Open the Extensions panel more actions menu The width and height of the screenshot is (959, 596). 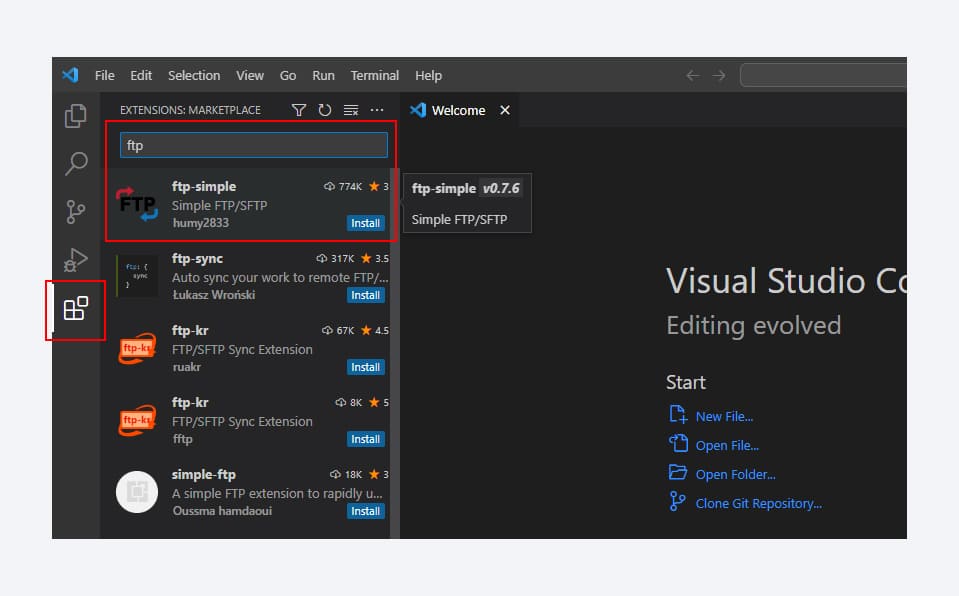(x=376, y=110)
